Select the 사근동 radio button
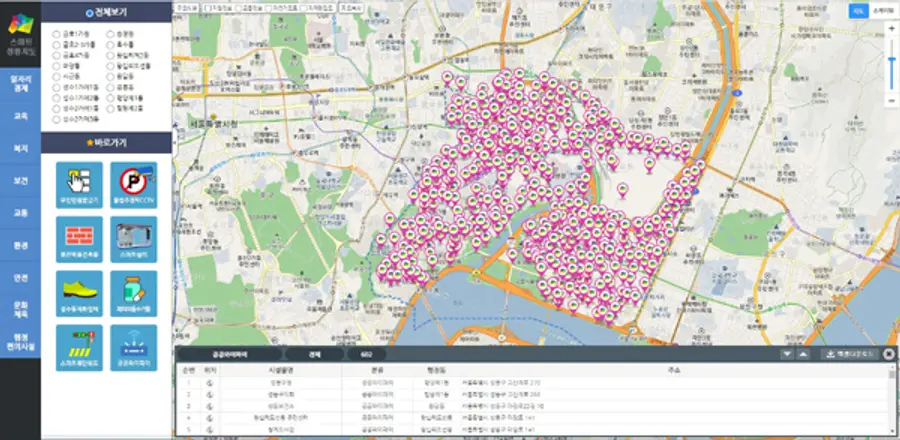900x440 pixels. 56,77
